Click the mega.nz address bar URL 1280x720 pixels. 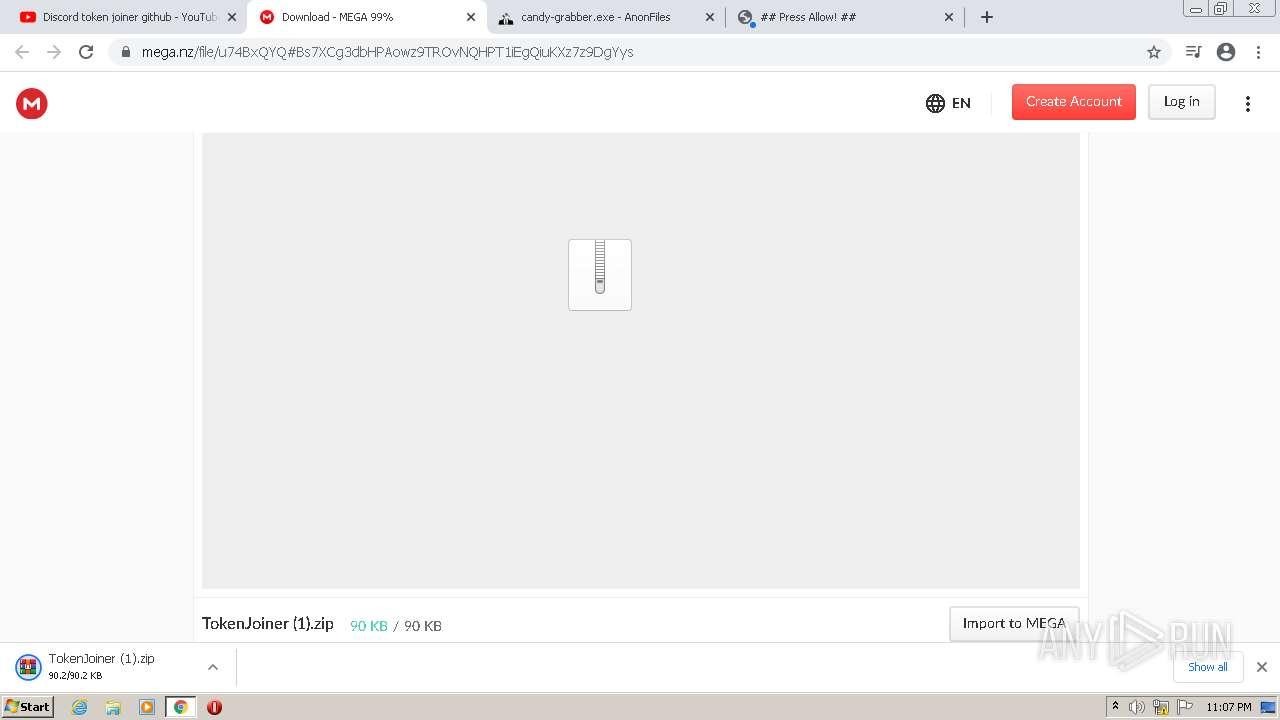point(387,52)
